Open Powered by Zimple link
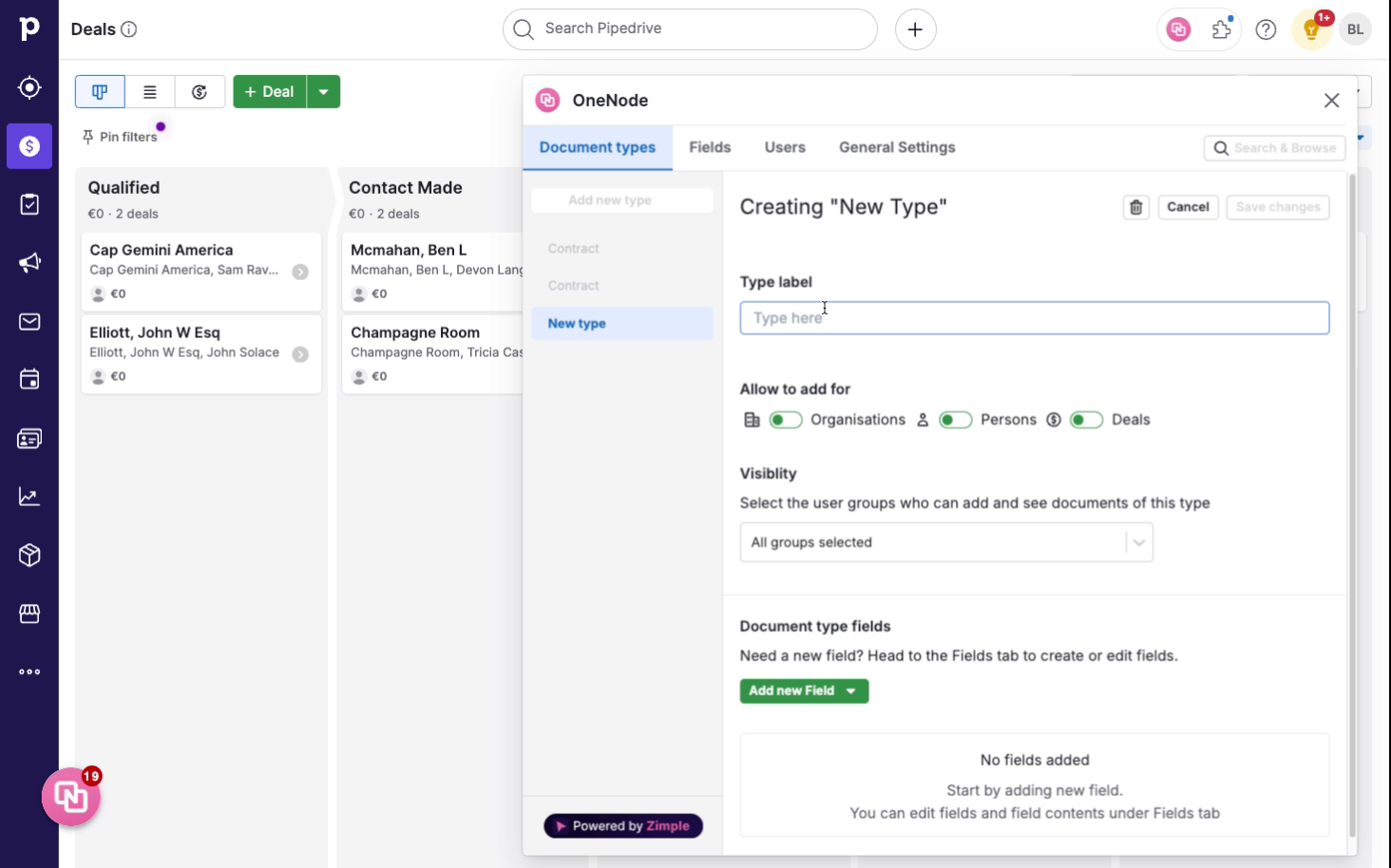 pyautogui.click(x=623, y=826)
